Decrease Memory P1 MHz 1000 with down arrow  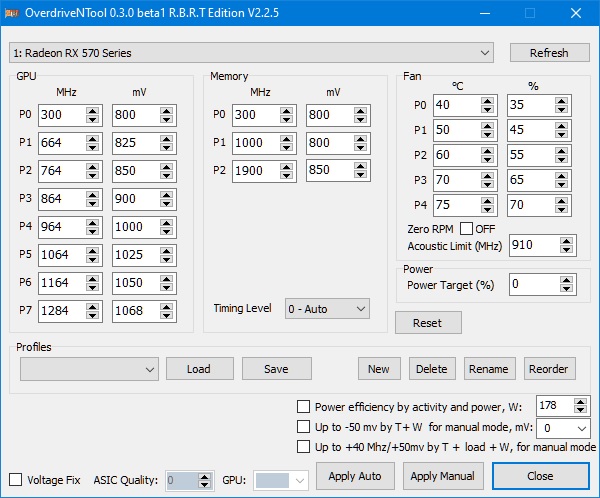(x=286, y=148)
